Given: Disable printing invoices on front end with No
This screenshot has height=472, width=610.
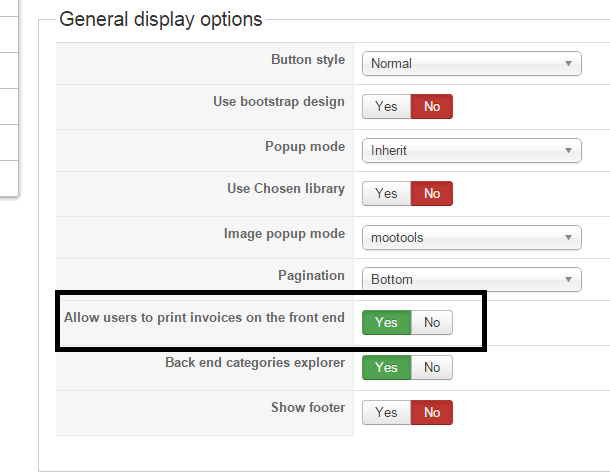Looking at the screenshot, I should pyautogui.click(x=432, y=322).
